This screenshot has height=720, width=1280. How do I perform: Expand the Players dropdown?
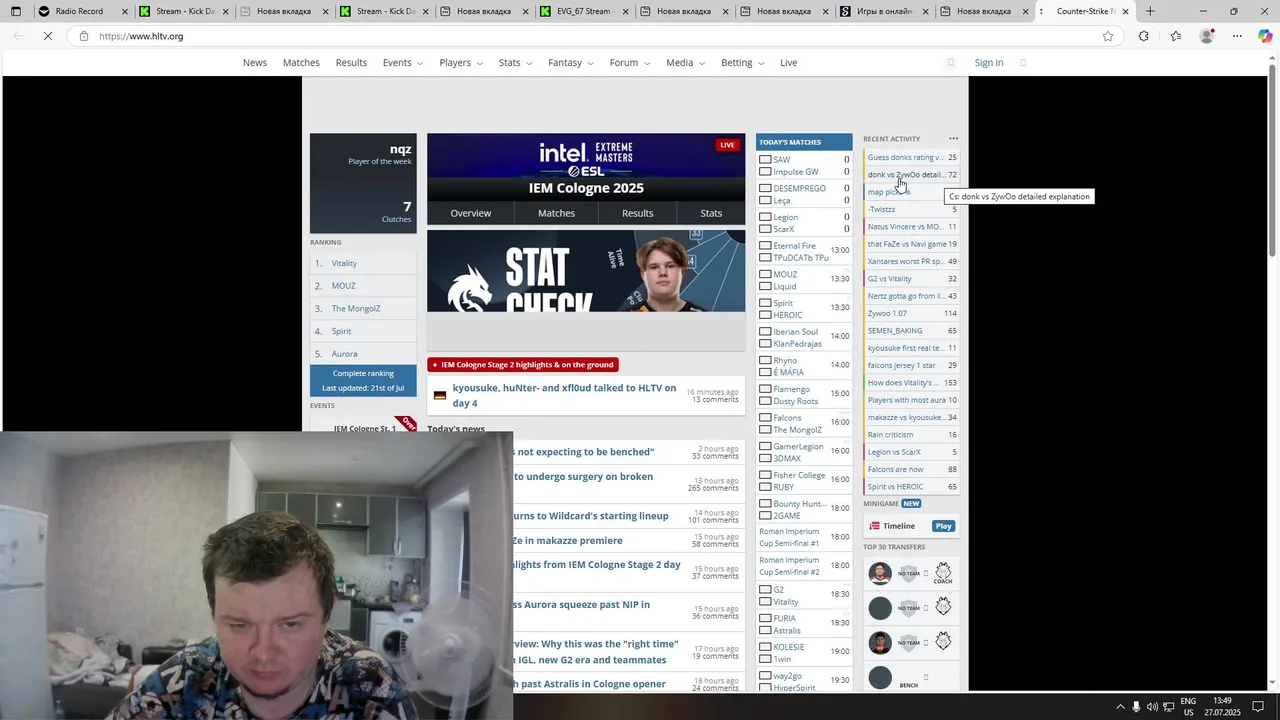(461, 62)
